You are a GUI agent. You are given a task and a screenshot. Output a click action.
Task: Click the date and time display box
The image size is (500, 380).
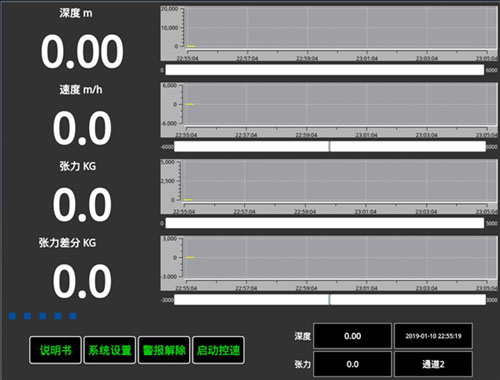pos(433,336)
